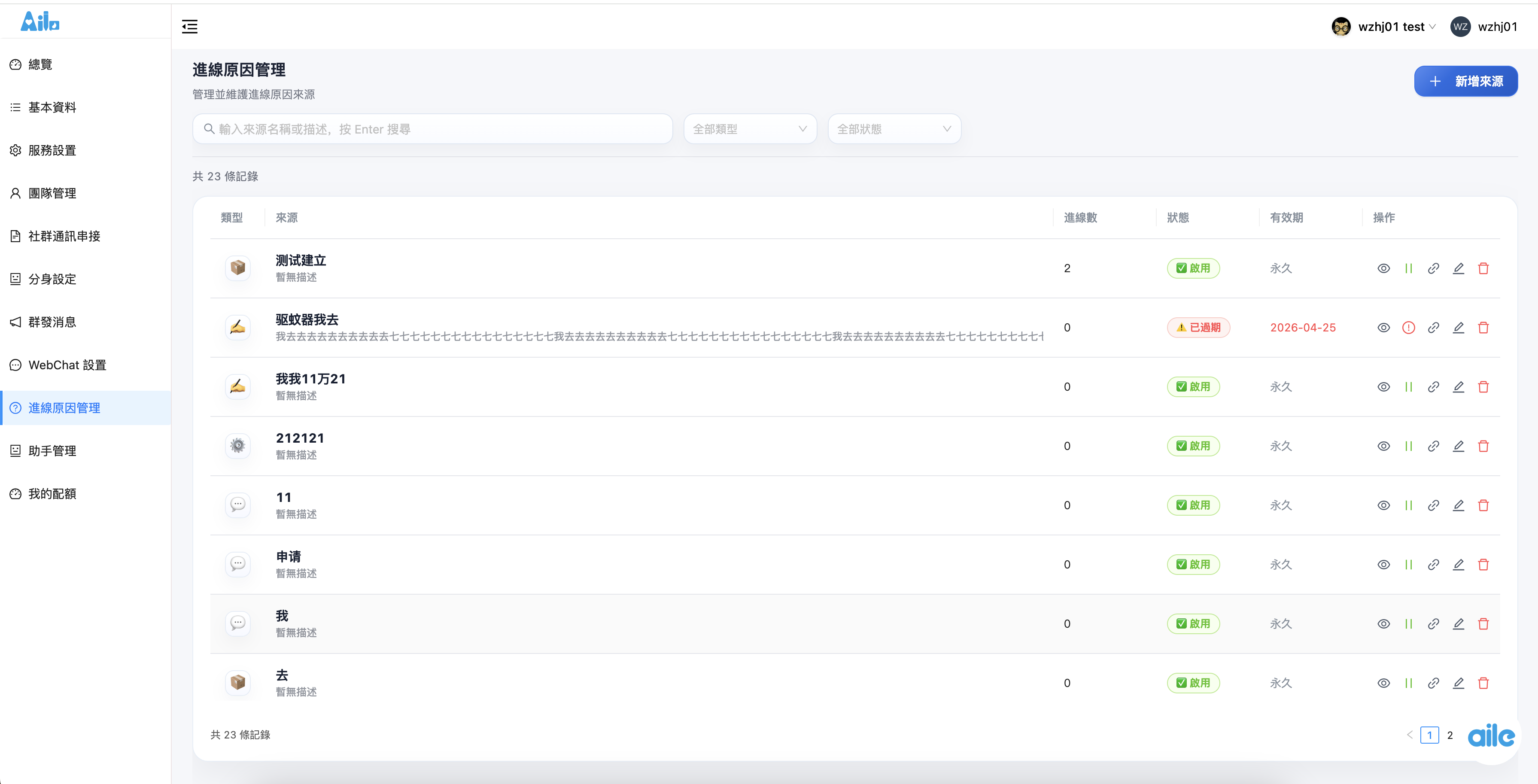Go to 服務設置 in the sidebar
Image resolution: width=1538 pixels, height=784 pixels.
pyautogui.click(x=86, y=150)
